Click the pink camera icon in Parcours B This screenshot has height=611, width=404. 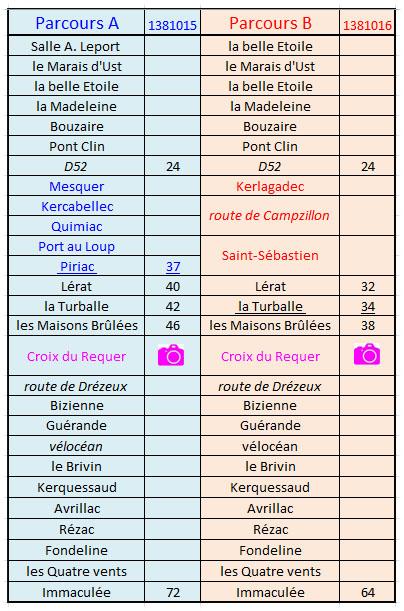367,354
